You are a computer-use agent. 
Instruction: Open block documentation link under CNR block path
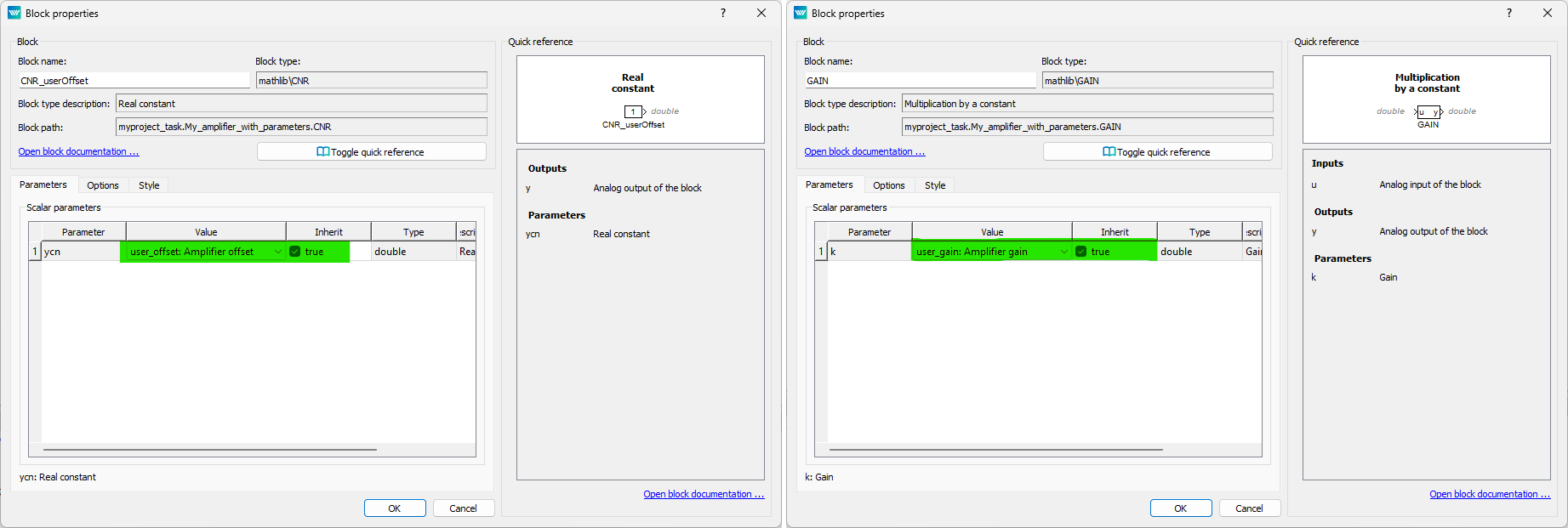pos(78,151)
